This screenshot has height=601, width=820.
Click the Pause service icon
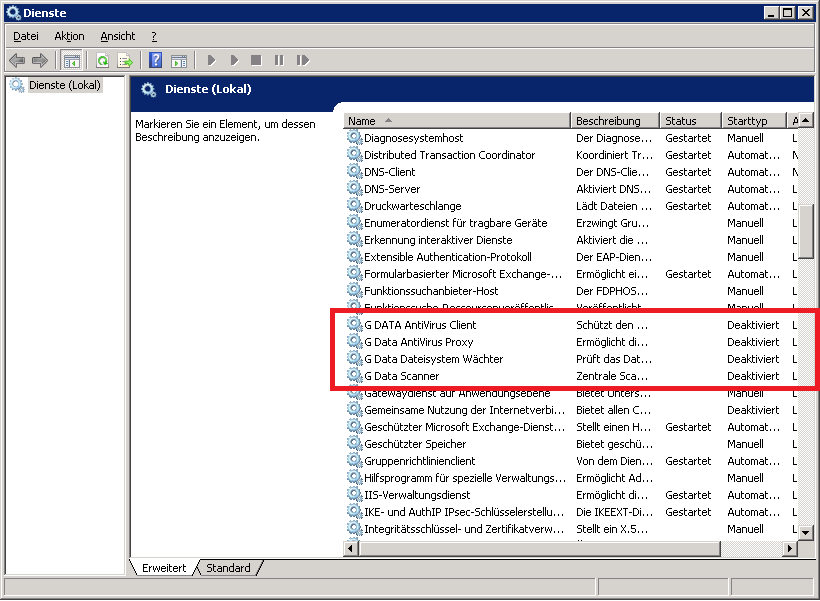[x=279, y=60]
